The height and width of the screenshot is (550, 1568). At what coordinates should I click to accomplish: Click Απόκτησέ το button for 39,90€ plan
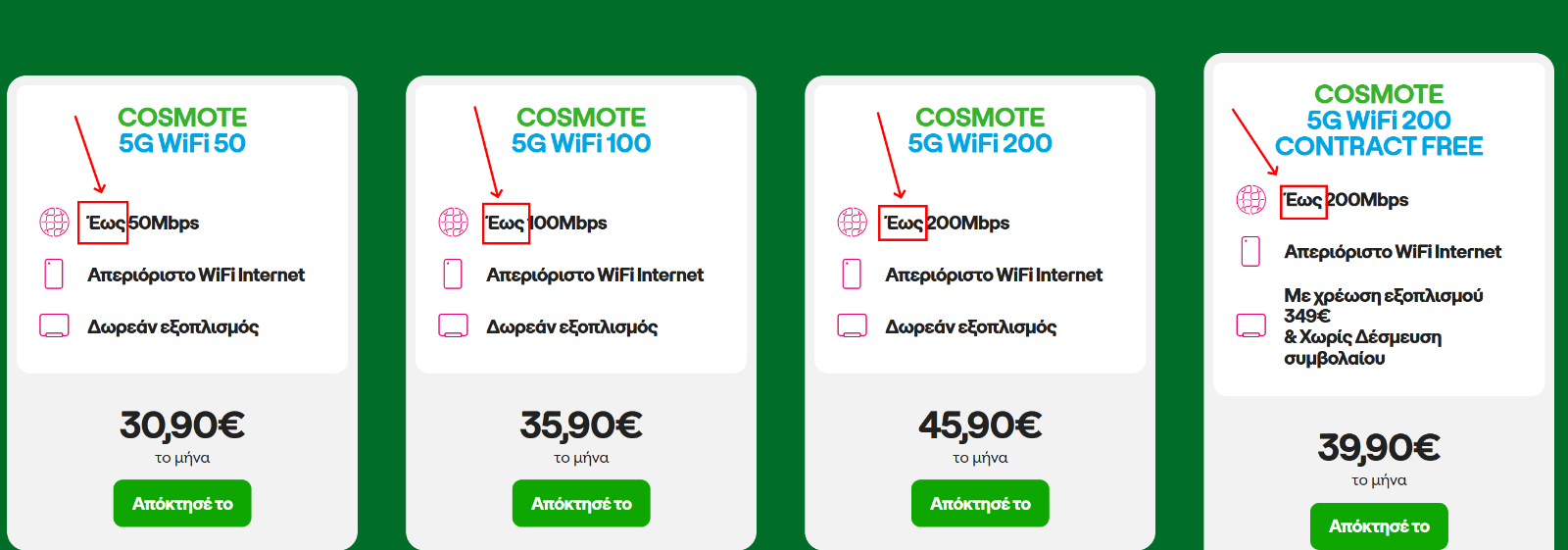pyautogui.click(x=1379, y=526)
